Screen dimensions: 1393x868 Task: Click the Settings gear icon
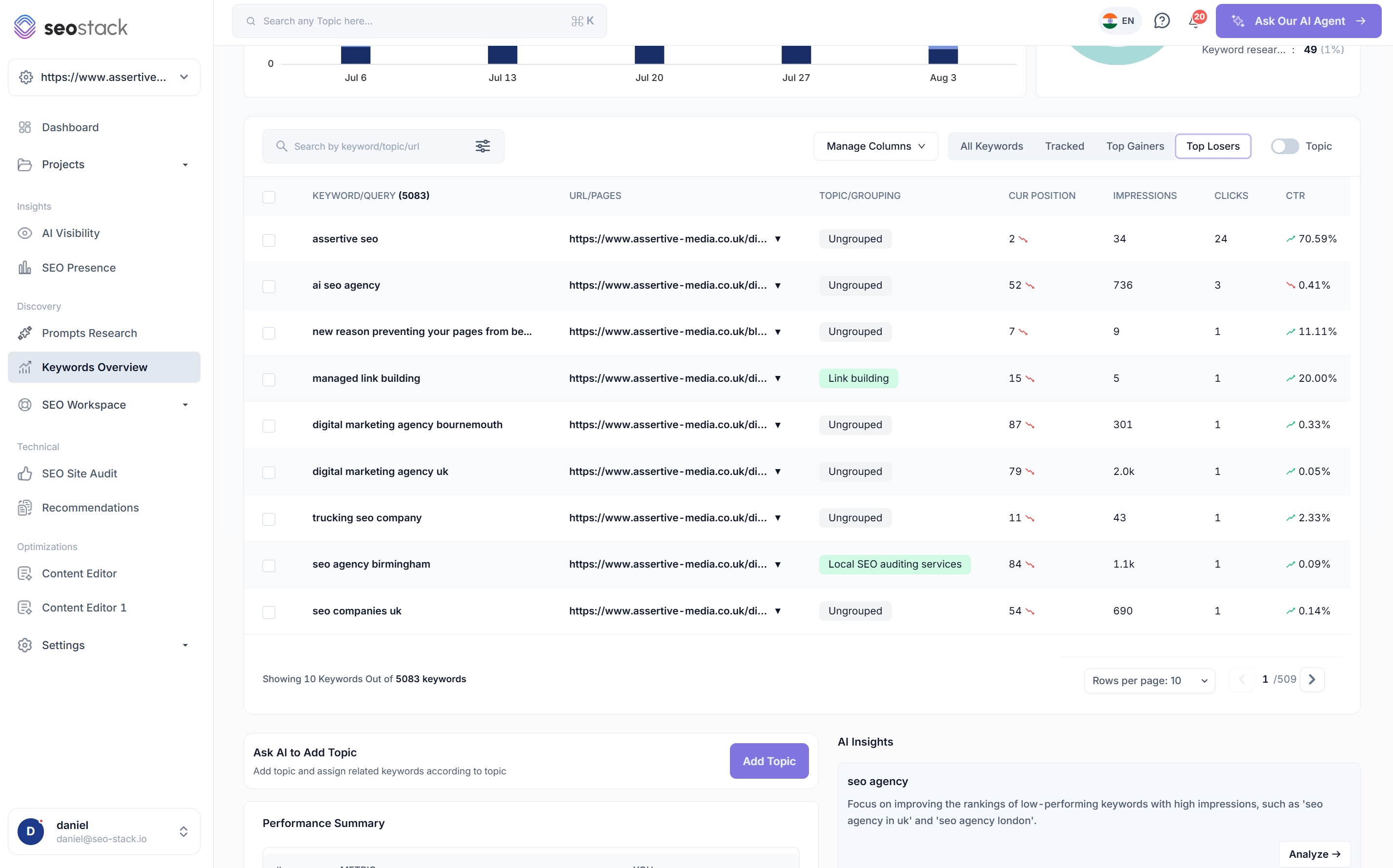(25, 645)
